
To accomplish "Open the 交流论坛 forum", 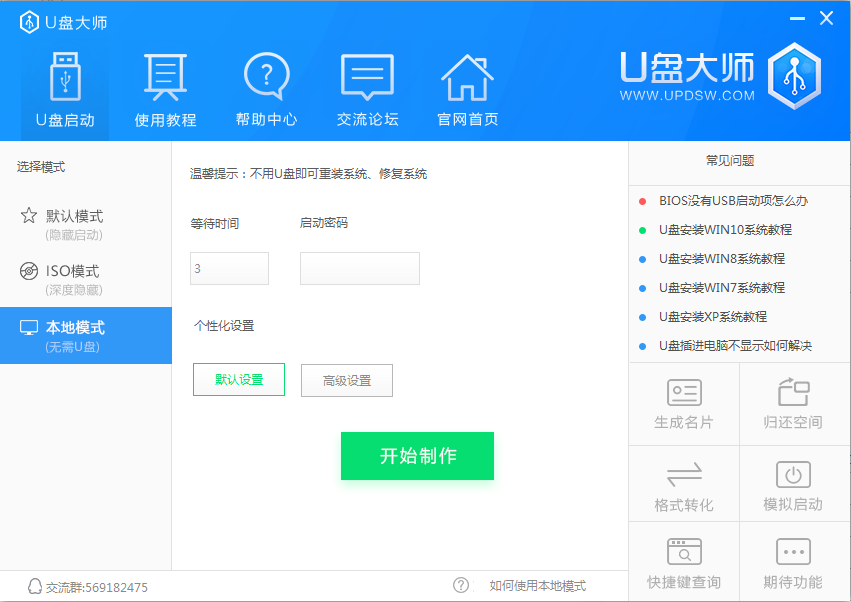I will [367, 90].
